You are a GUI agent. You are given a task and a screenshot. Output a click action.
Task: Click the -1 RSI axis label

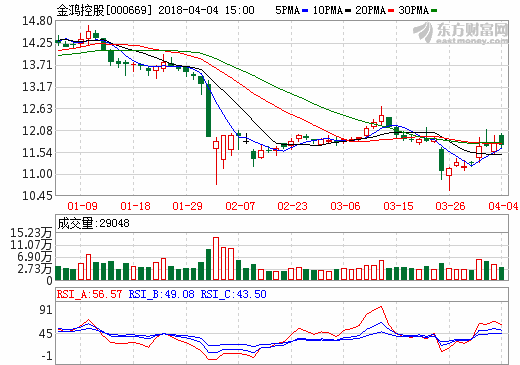click(47, 356)
